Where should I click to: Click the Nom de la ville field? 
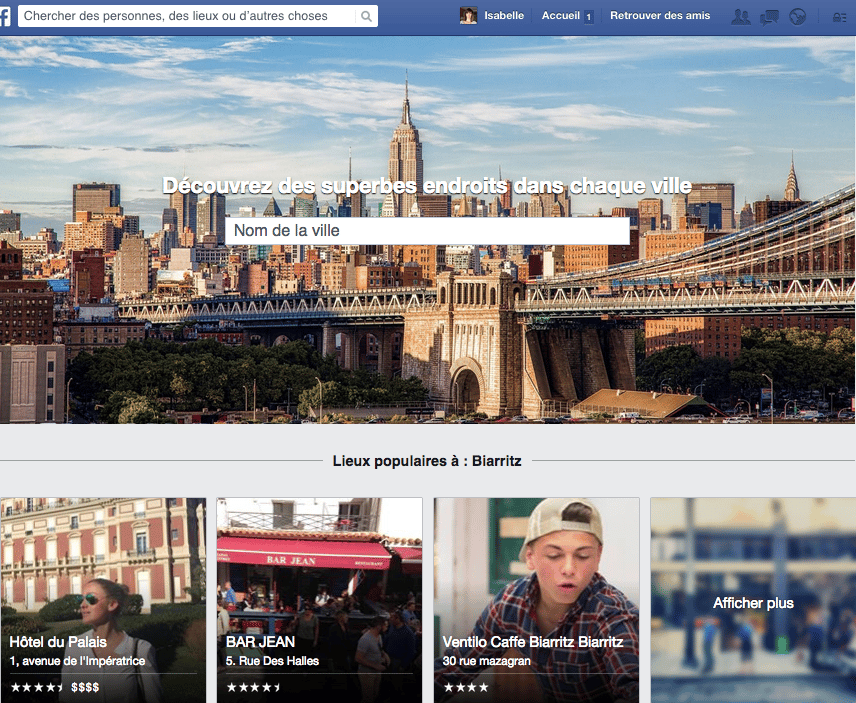427,231
